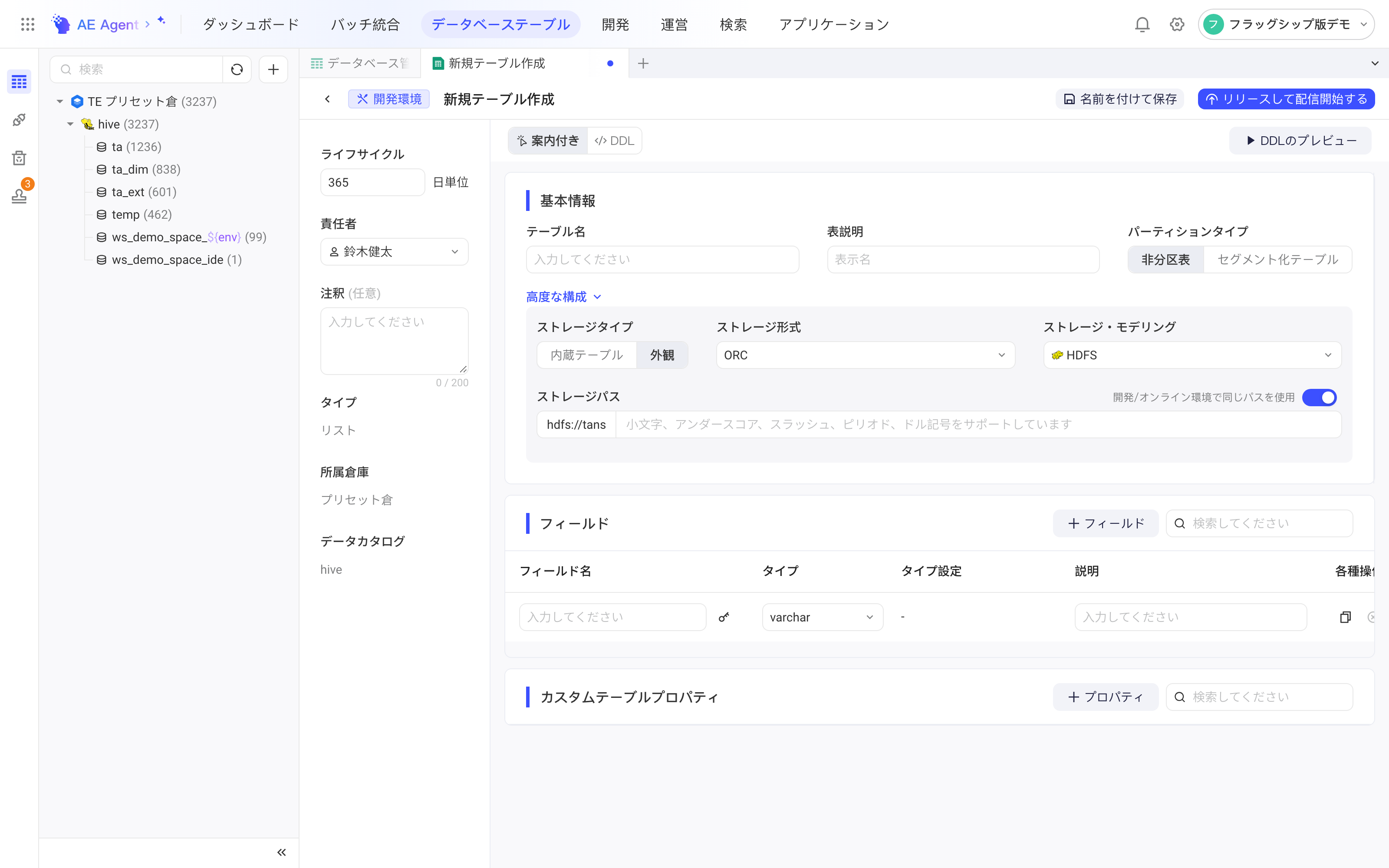1389x868 pixels.
Task: Choose 非分区表 partition type
Action: tap(1165, 260)
